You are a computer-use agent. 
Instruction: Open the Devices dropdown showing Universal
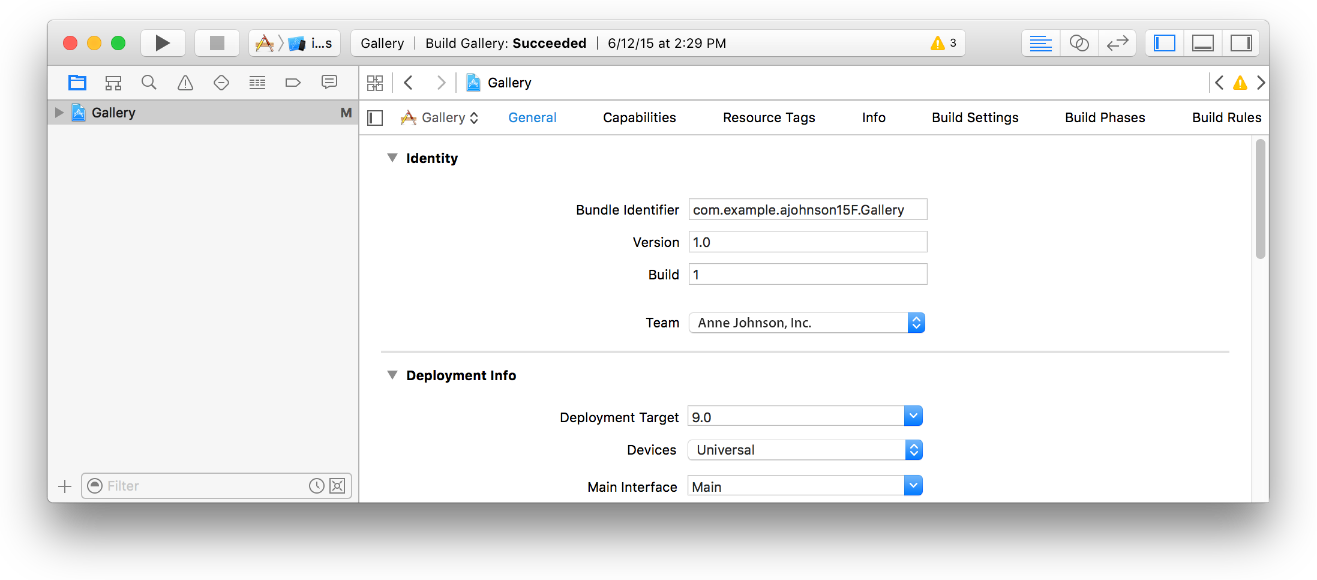tap(805, 450)
